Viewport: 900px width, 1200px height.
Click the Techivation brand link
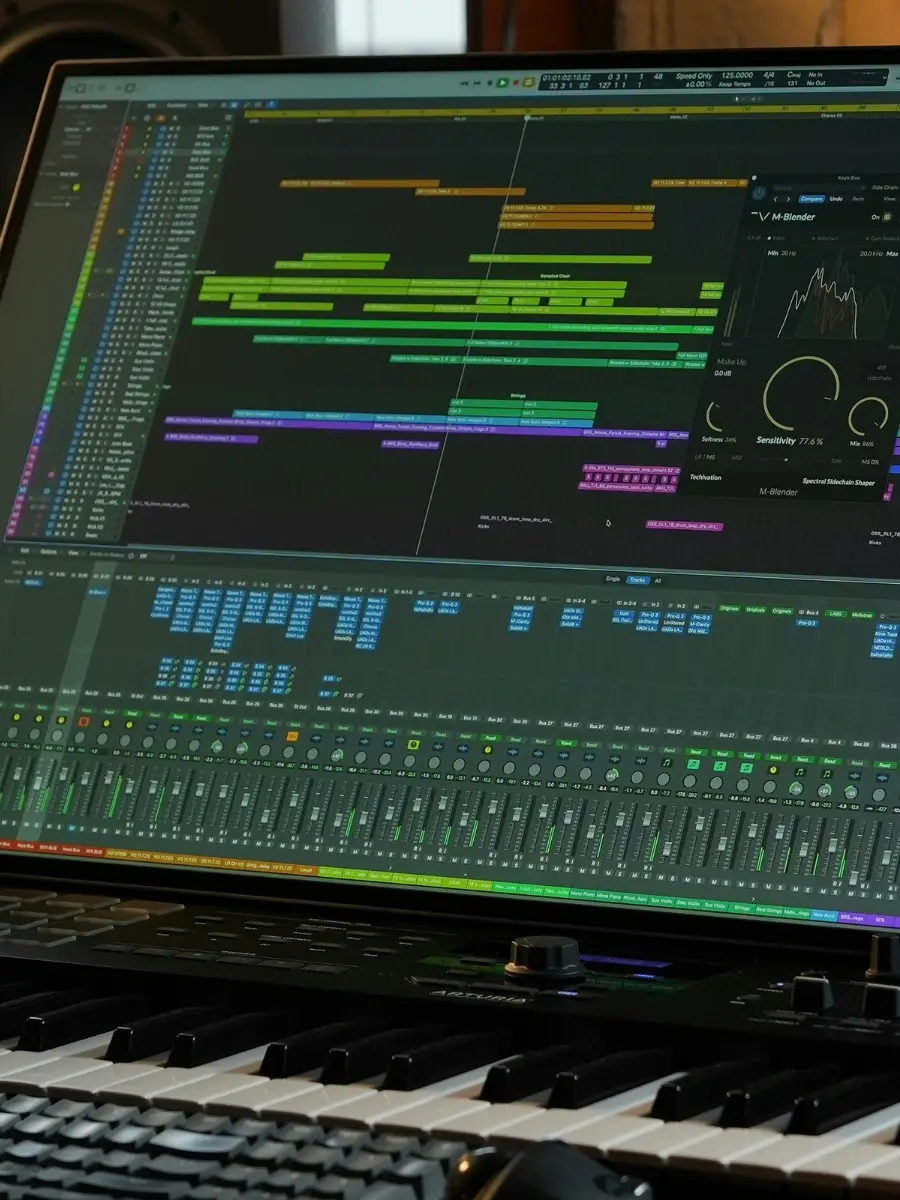(x=706, y=477)
